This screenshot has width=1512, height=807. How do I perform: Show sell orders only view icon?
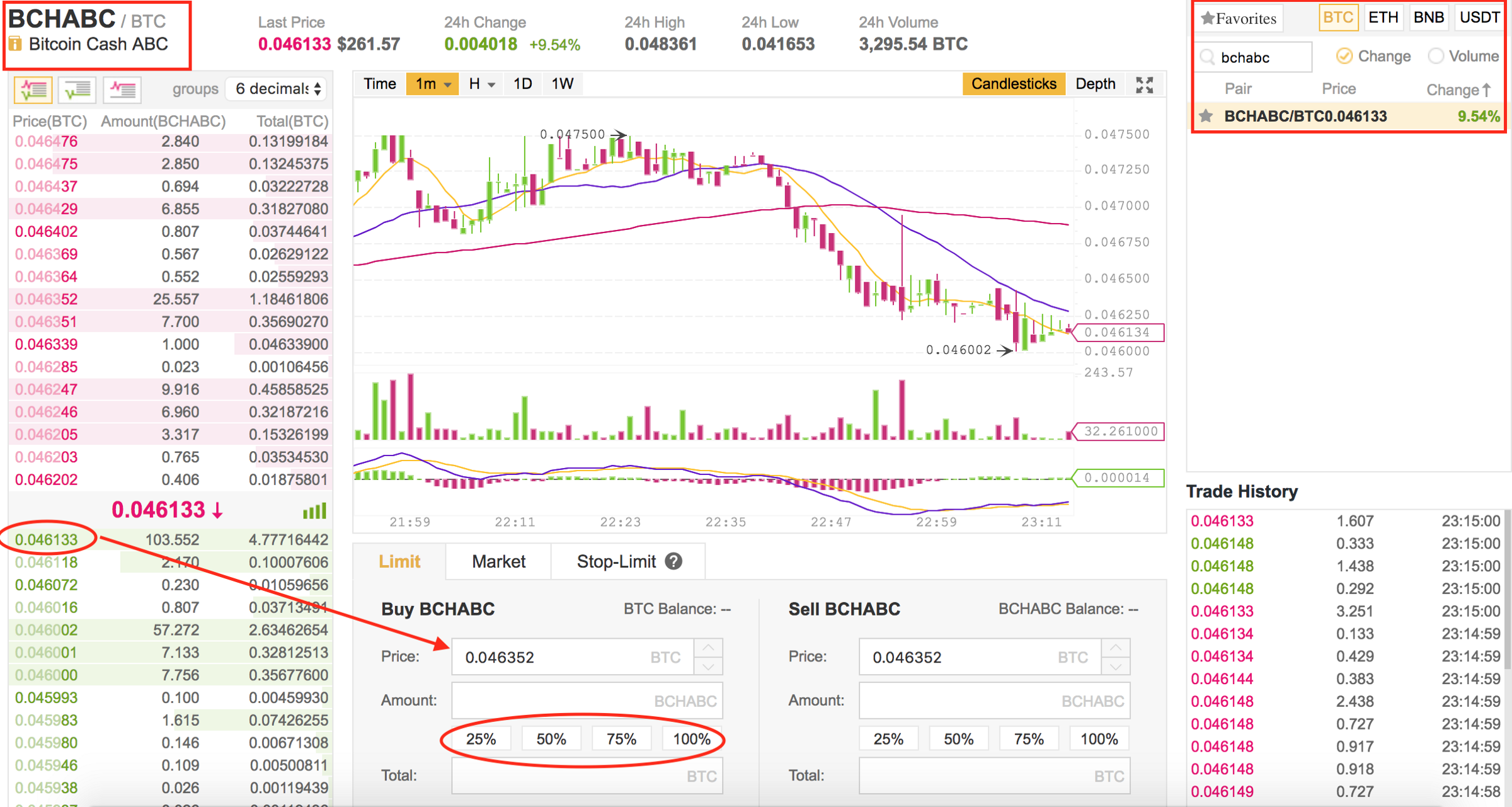pos(122,89)
